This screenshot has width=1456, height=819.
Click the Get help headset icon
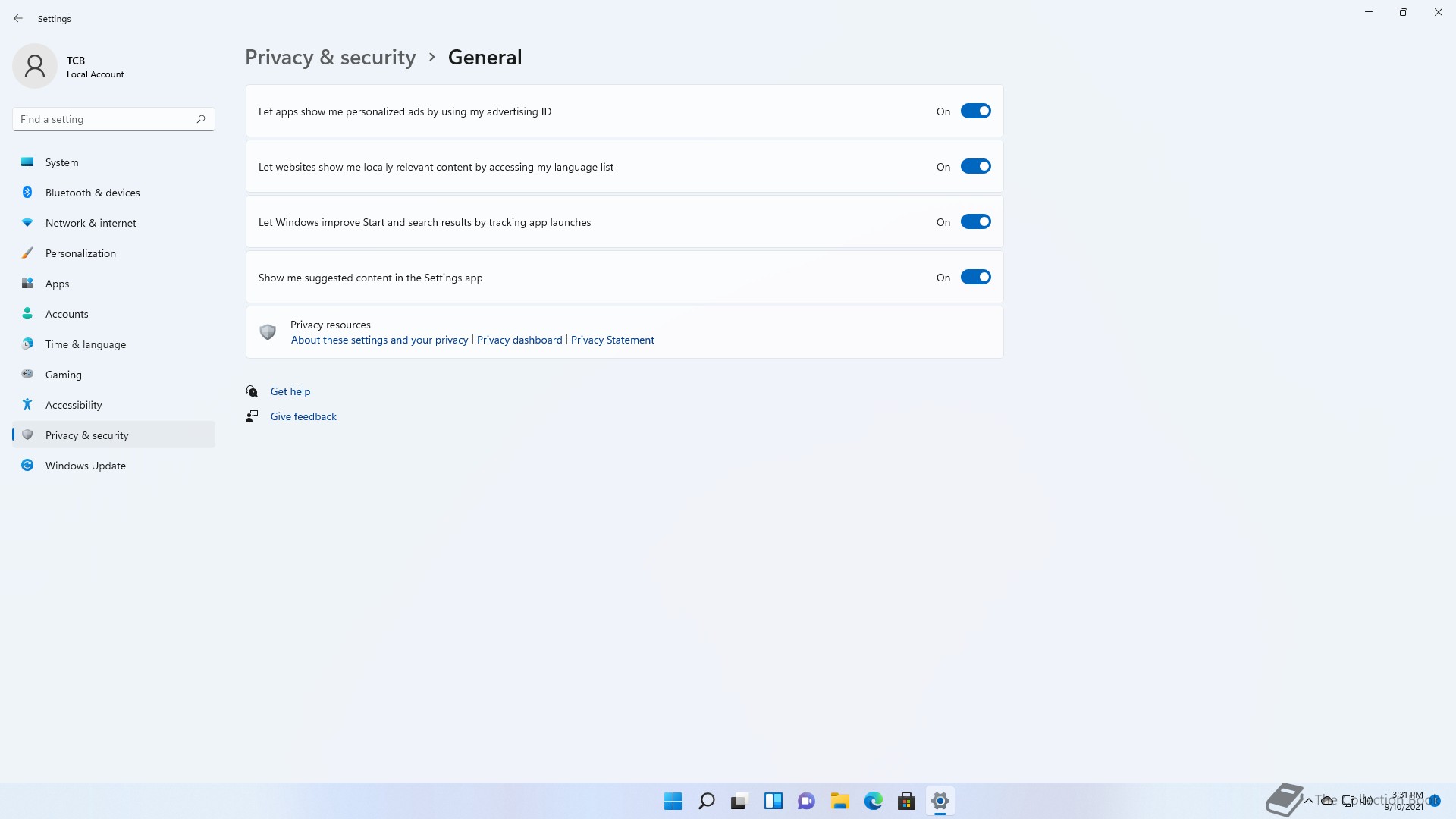coord(252,391)
